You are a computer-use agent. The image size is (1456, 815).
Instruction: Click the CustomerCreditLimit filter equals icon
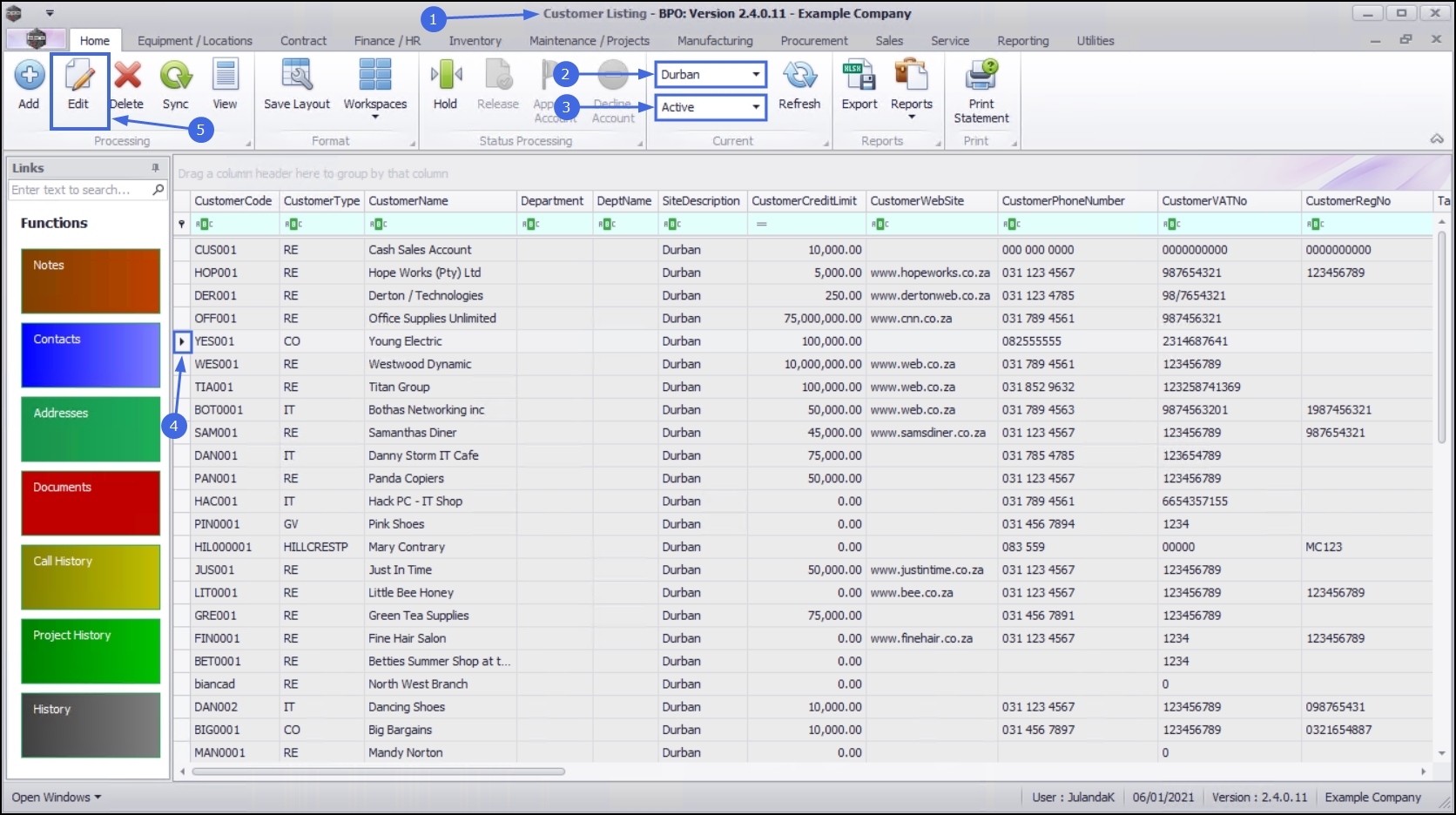pos(762,224)
